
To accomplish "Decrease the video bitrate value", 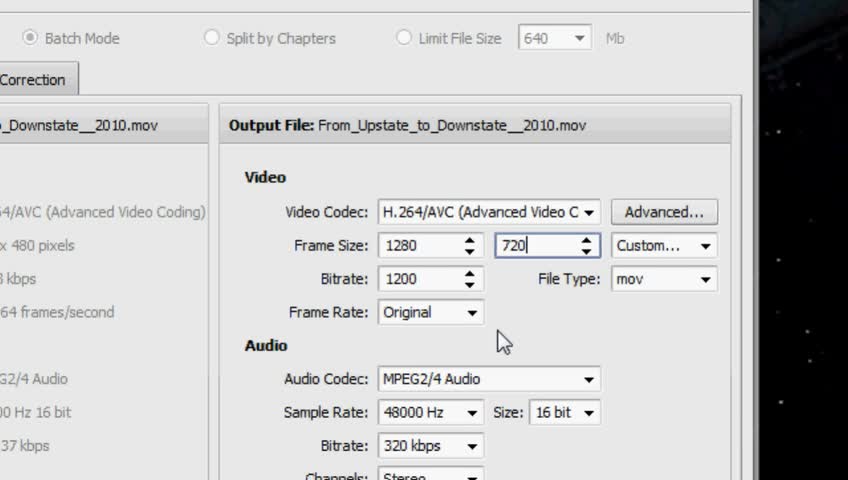I will click(469, 284).
